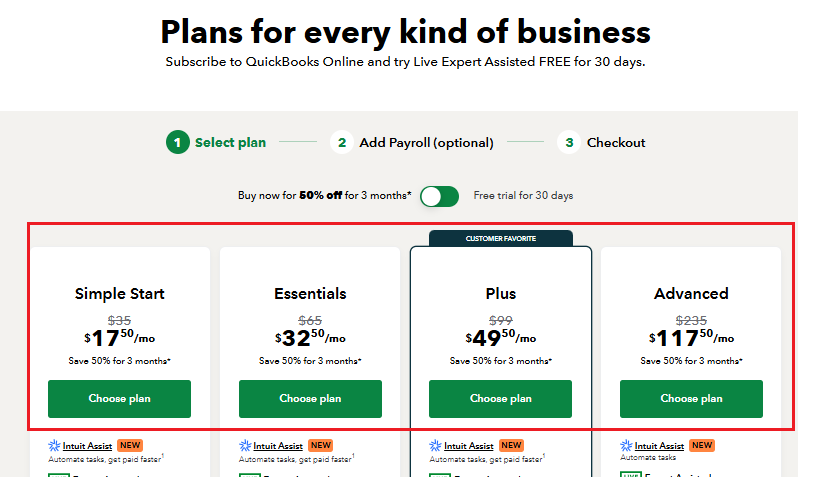Click the Free trial for 30 days label
The image size is (819, 477).
pyautogui.click(x=523, y=196)
